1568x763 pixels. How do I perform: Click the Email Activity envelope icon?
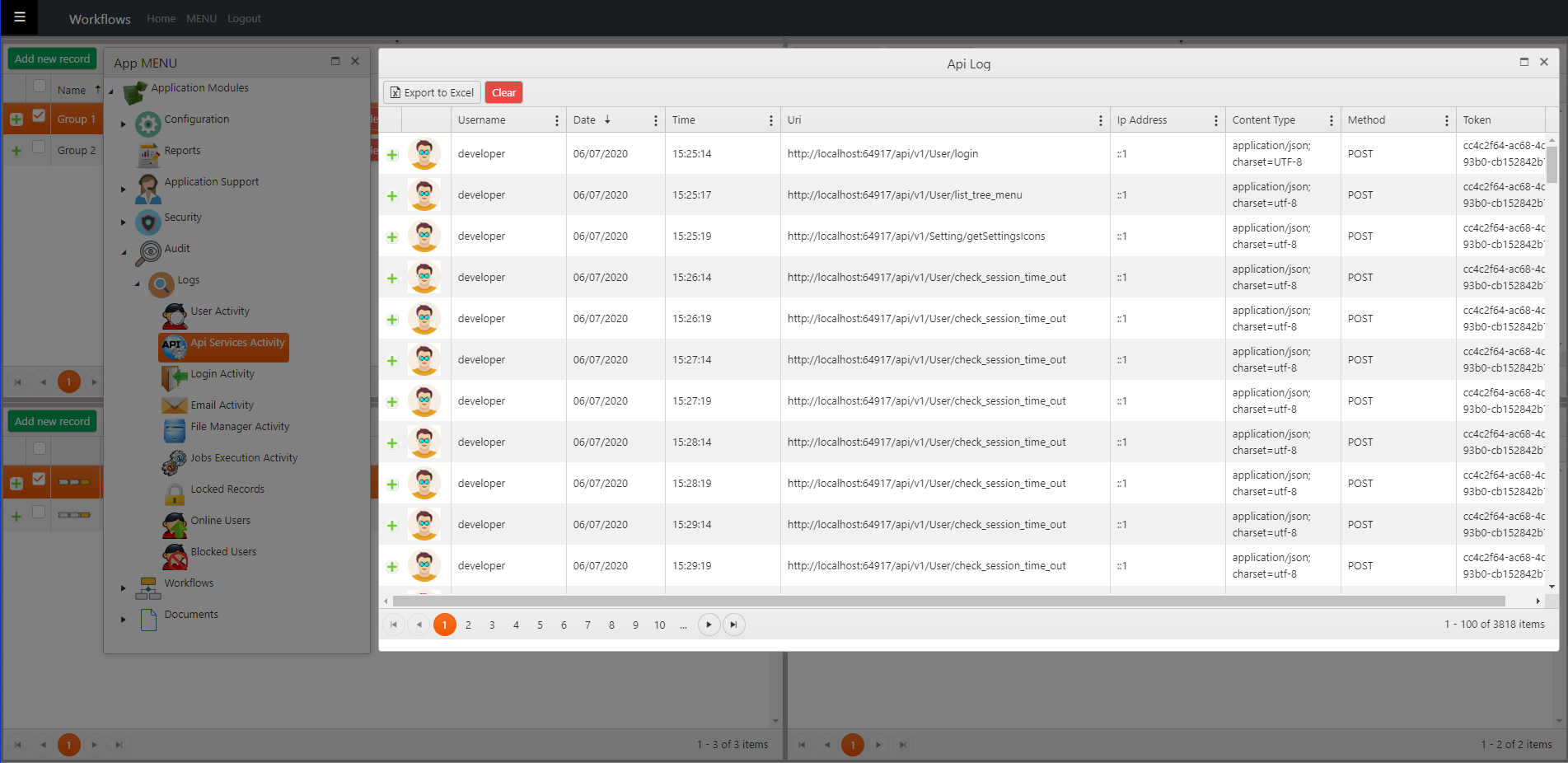(175, 405)
